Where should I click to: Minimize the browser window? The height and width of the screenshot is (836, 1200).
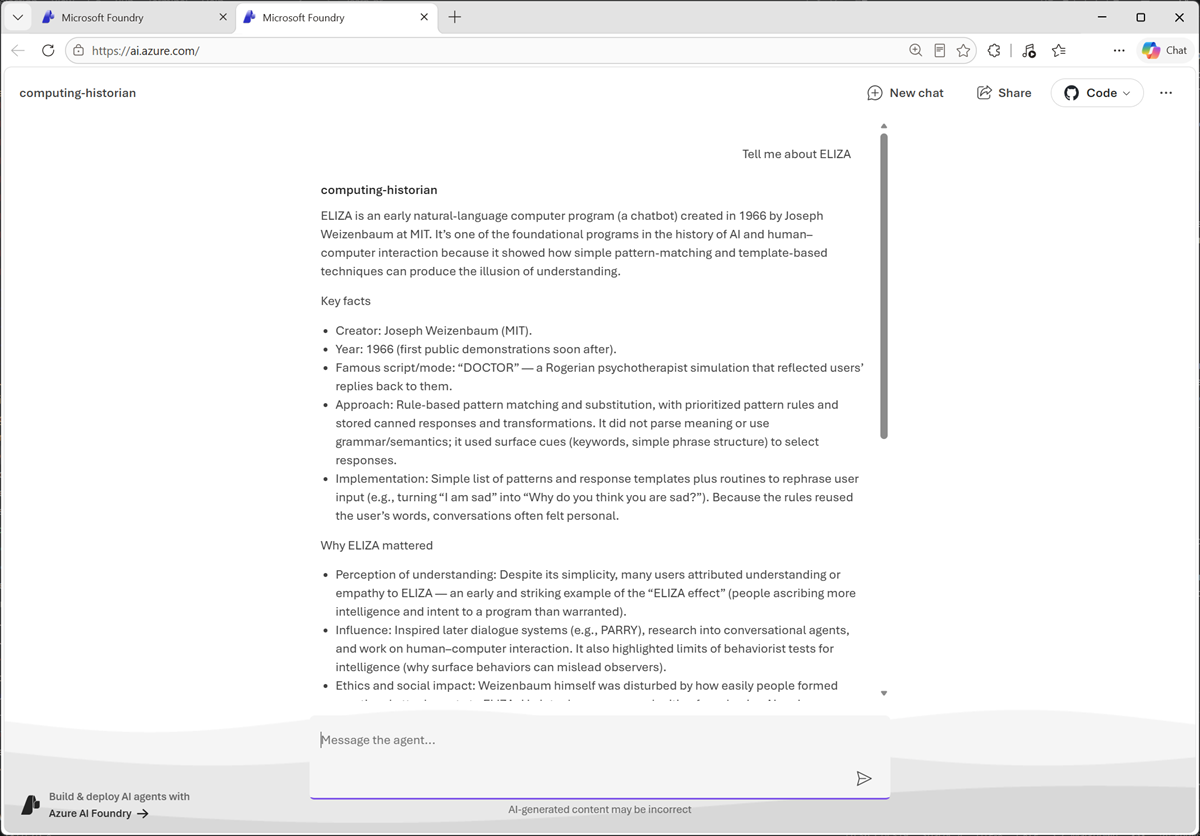click(x=1101, y=17)
